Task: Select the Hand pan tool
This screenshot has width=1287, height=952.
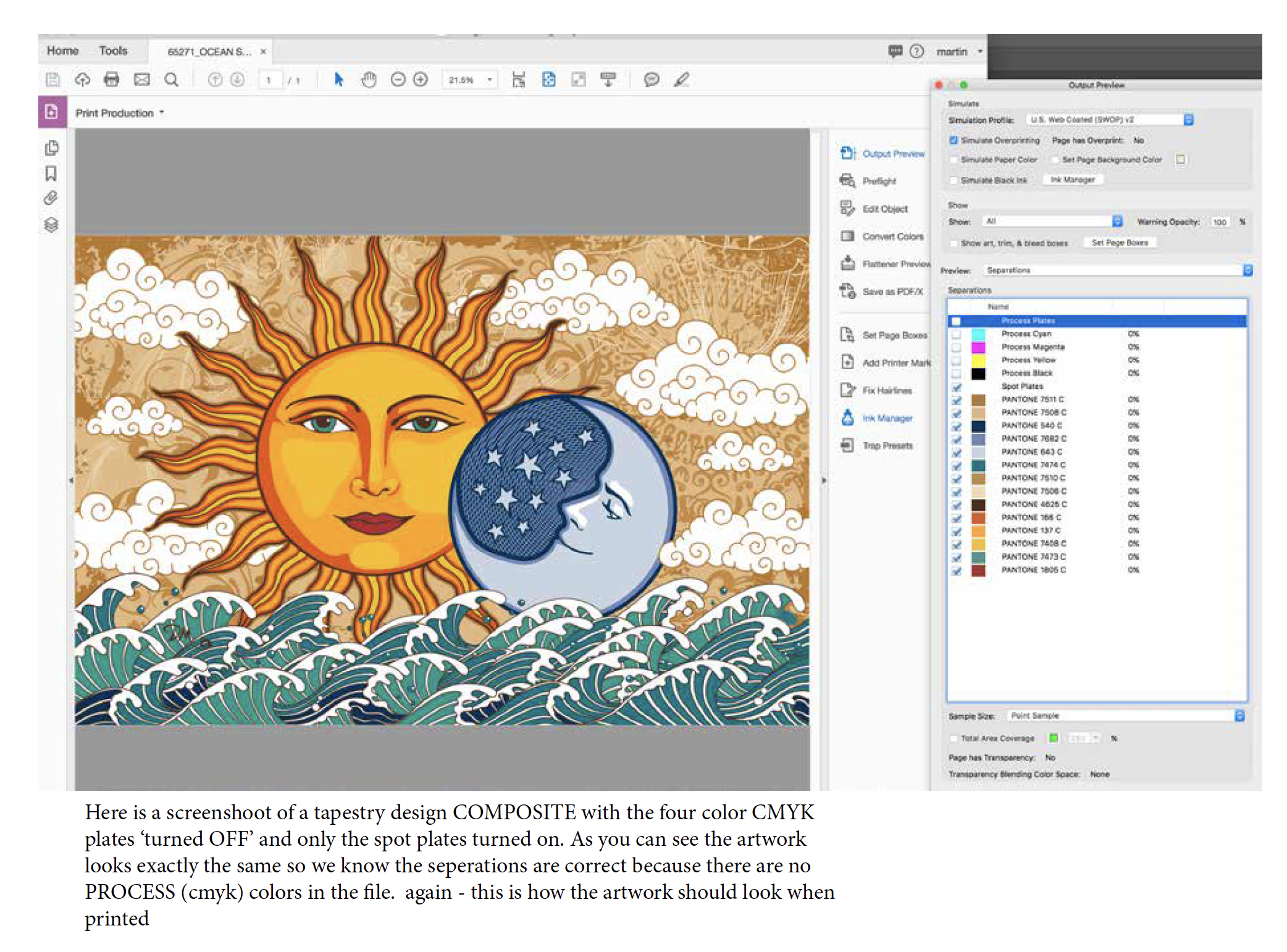Action: (369, 80)
